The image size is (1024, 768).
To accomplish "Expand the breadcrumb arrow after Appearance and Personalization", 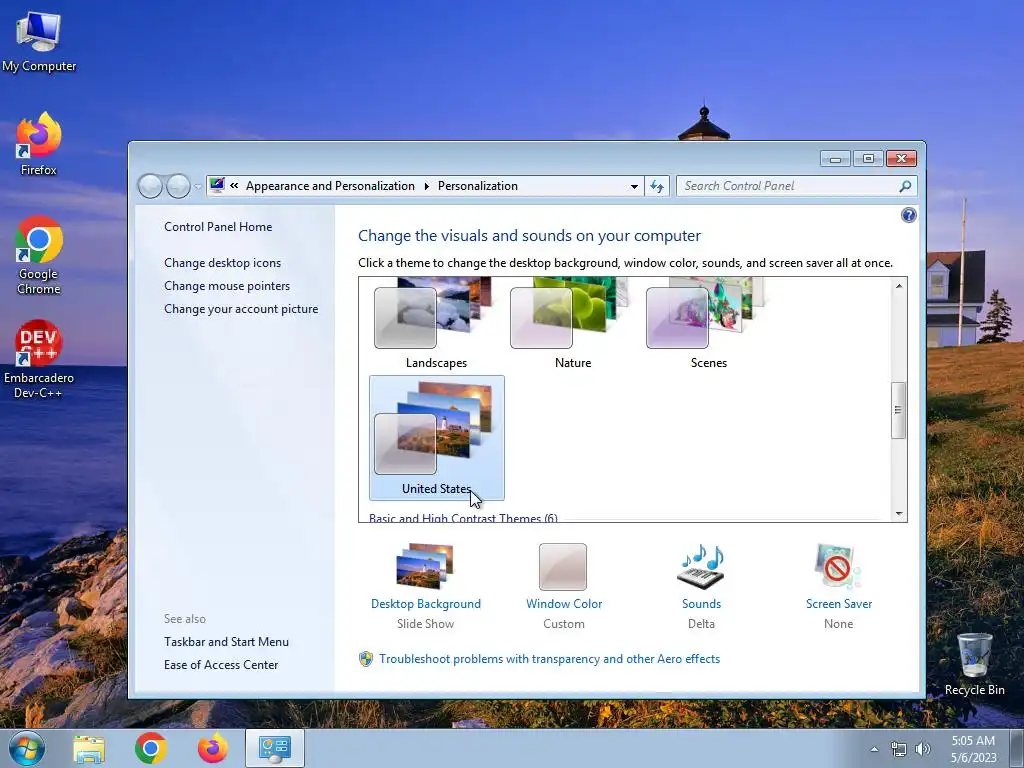I will coord(426,186).
